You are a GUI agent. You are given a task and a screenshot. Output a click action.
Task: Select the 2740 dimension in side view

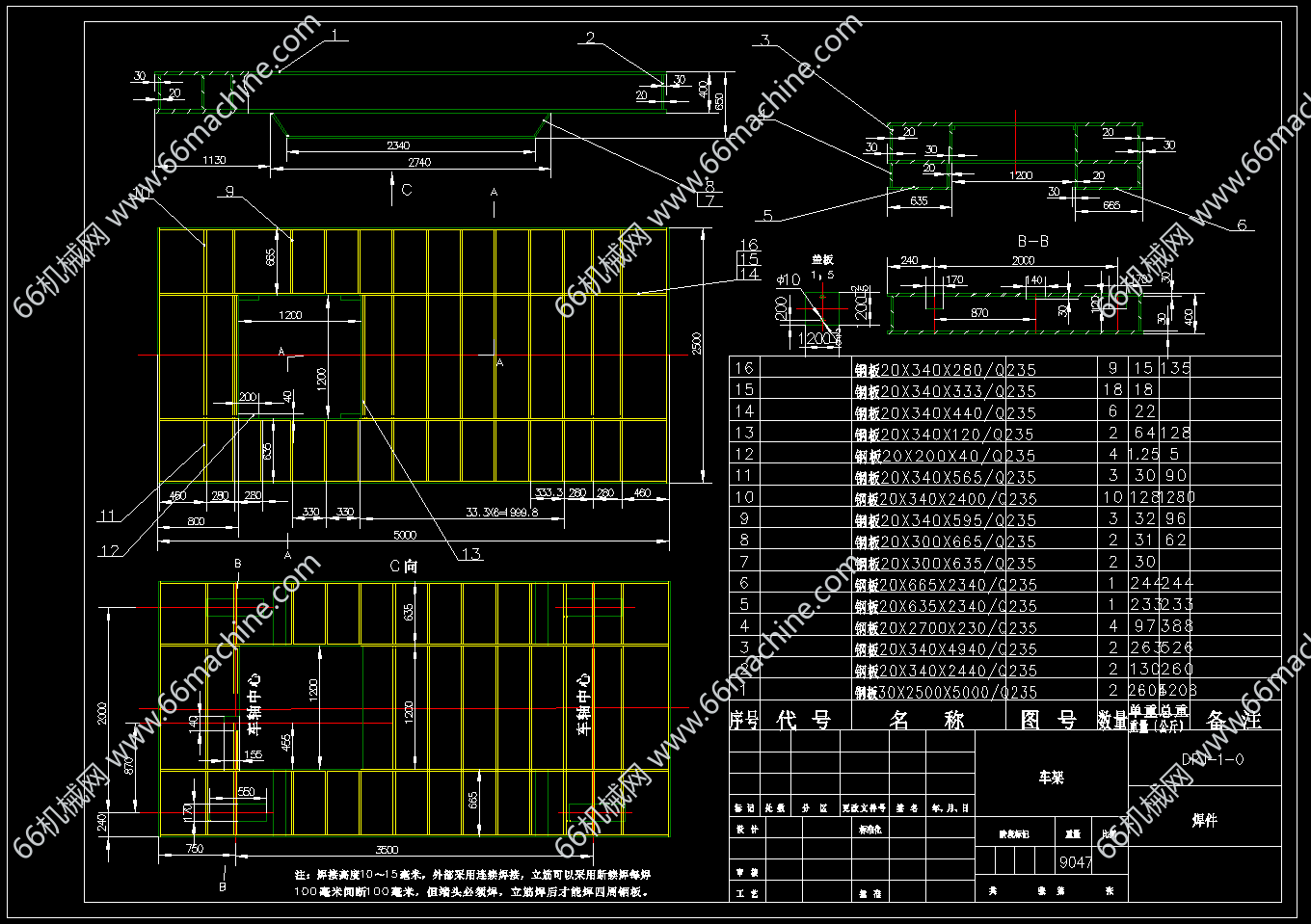[418, 162]
